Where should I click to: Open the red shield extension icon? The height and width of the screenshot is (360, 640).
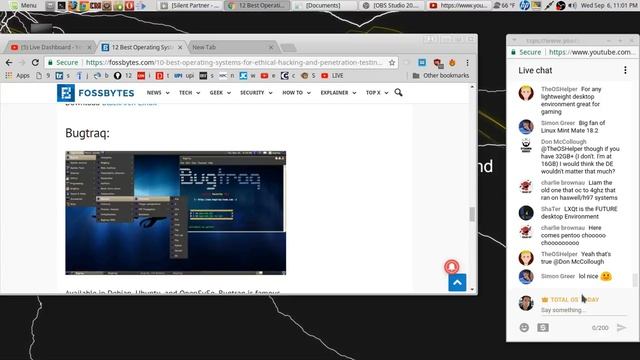[438, 62]
